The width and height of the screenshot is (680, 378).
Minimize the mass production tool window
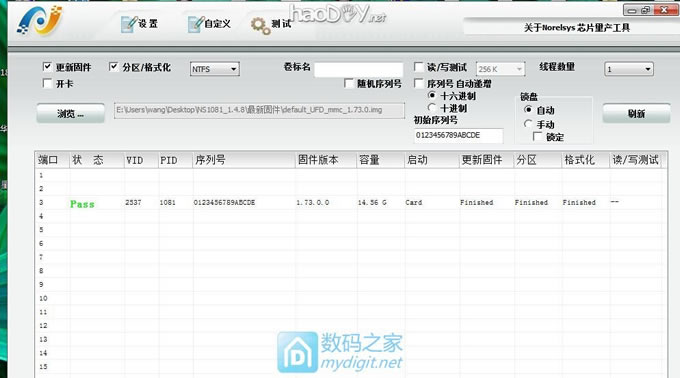pos(632,10)
